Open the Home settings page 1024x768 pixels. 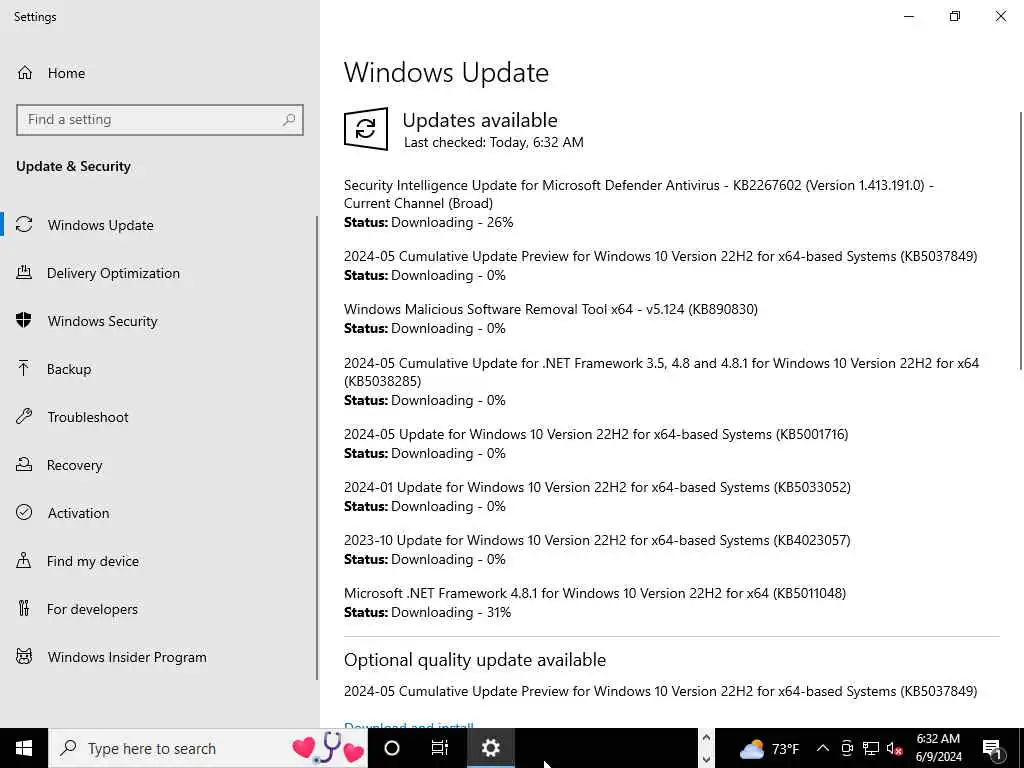[160, 72]
